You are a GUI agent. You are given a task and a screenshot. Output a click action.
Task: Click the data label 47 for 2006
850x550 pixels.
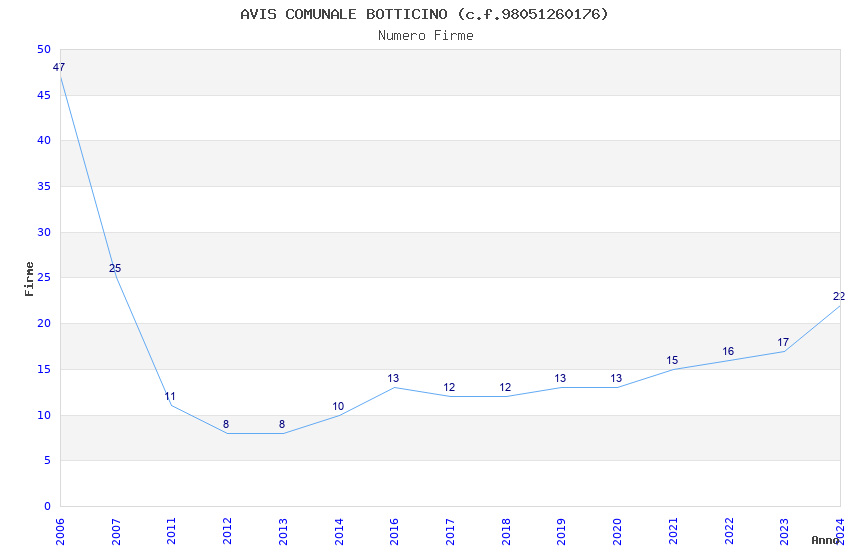(59, 67)
